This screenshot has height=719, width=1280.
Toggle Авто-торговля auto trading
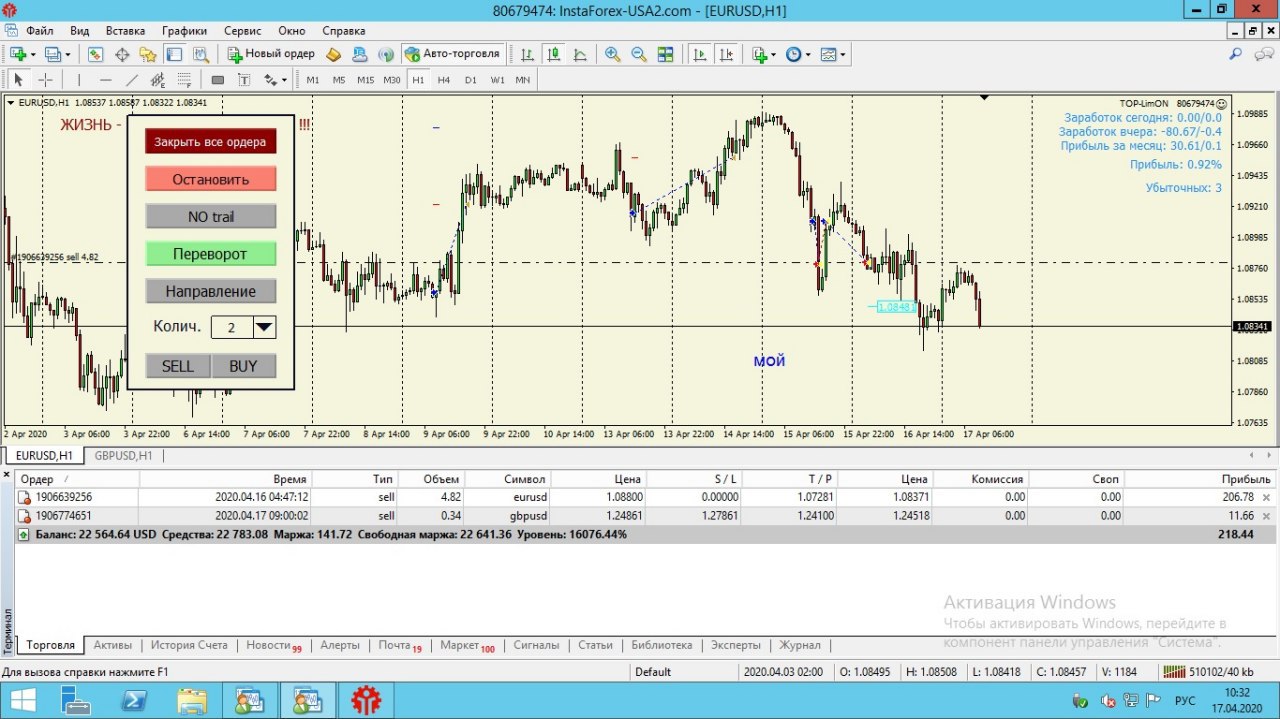[453, 54]
